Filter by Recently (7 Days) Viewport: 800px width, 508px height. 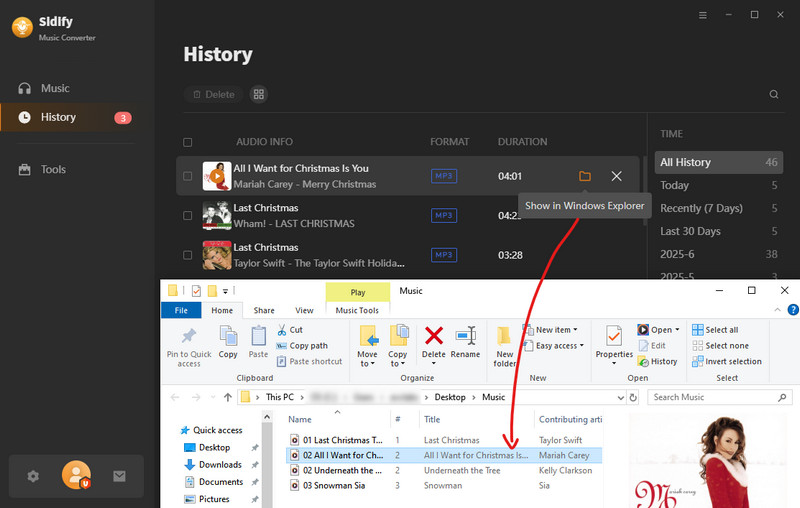718,208
